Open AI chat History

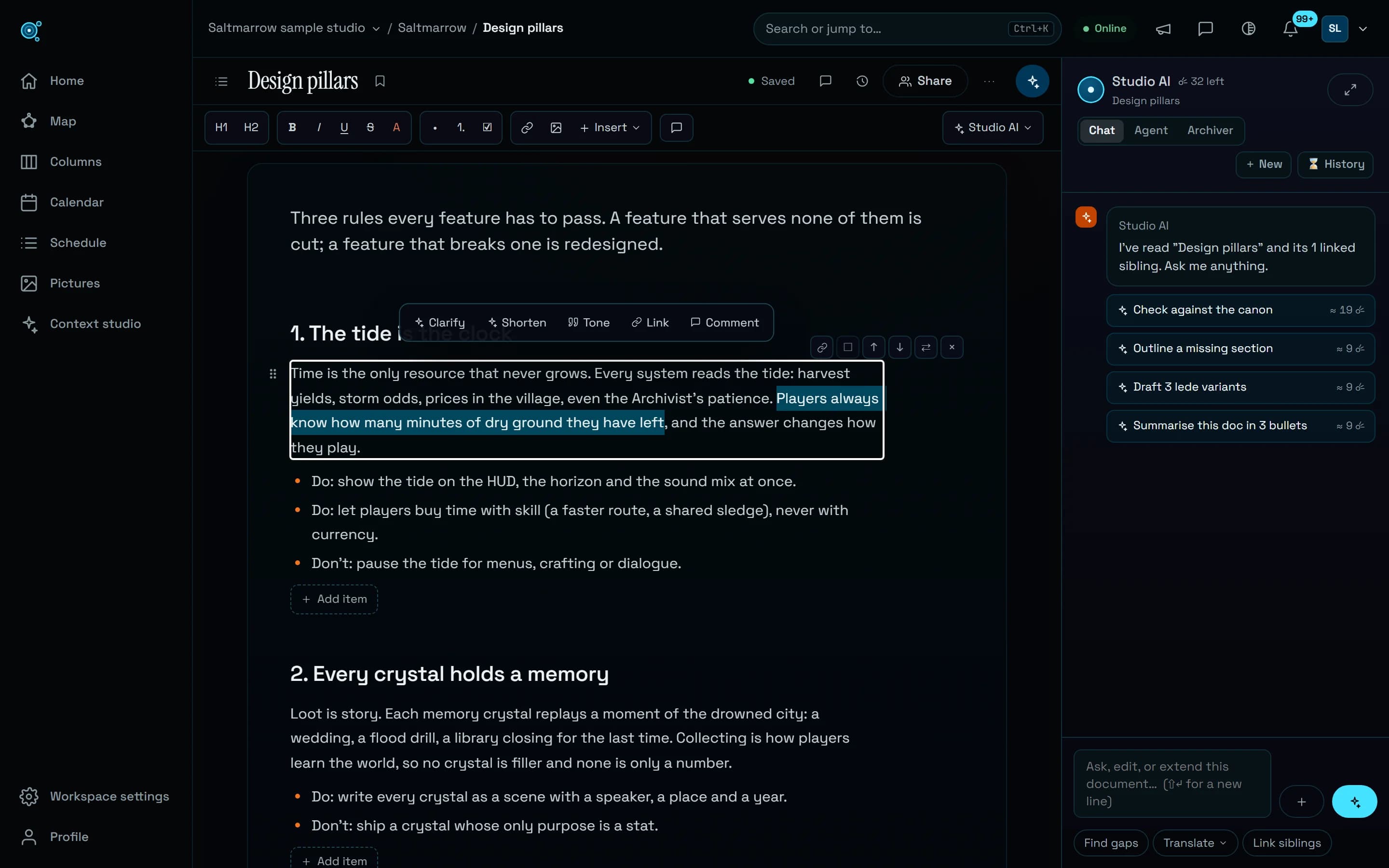click(1335, 165)
